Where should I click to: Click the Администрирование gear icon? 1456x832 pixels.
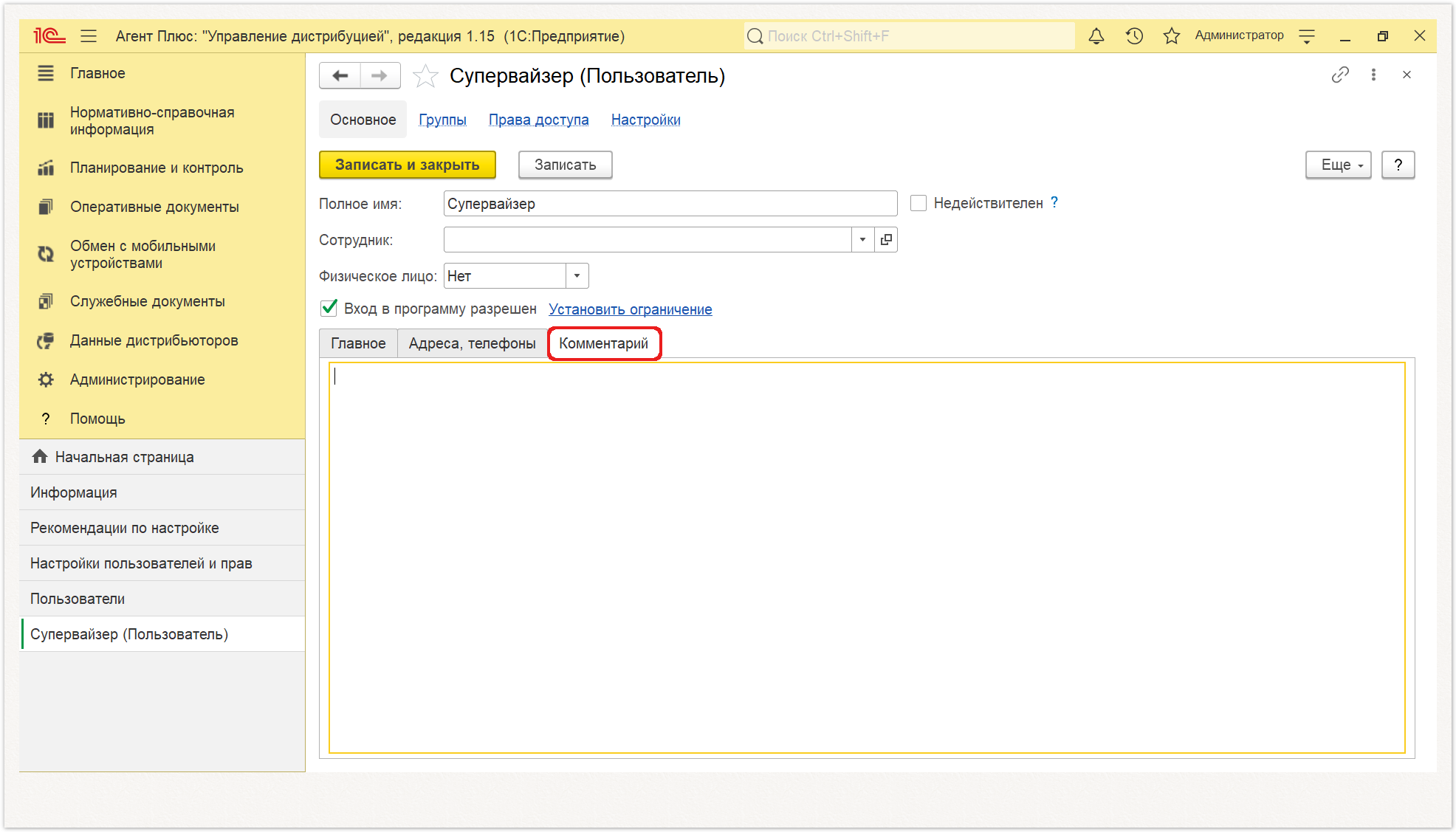[x=46, y=379]
